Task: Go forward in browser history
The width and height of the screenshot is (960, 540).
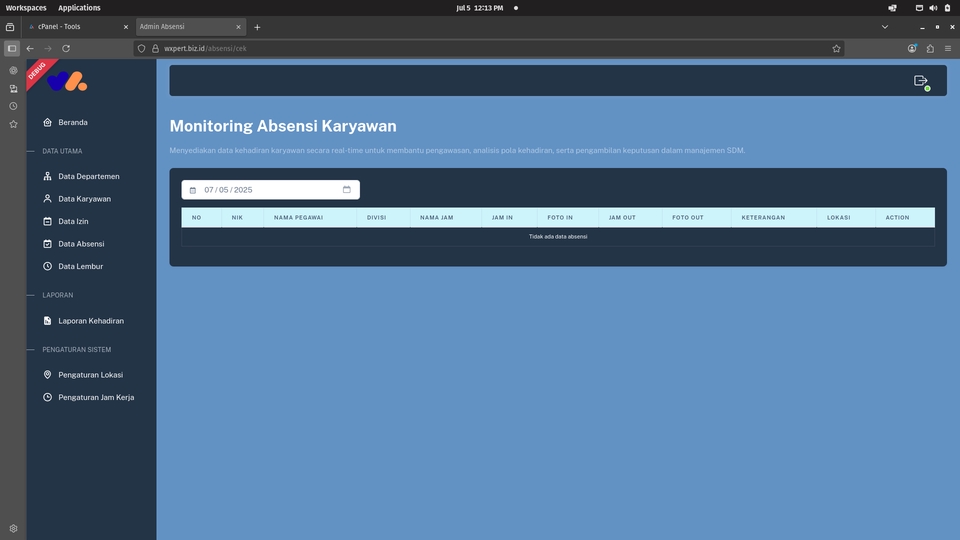Action: click(x=48, y=48)
